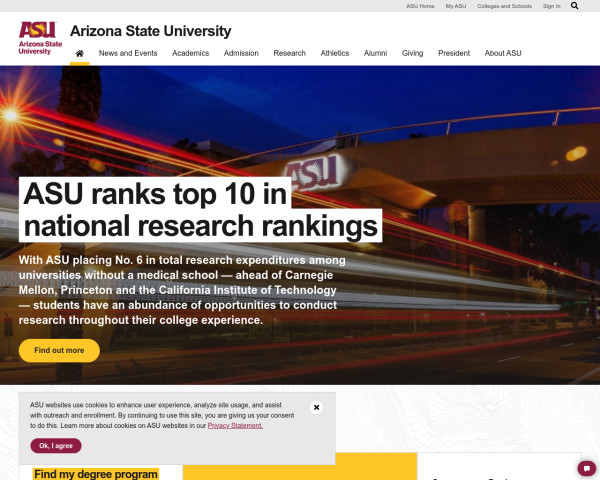Open News and Events menu
Screen dimensions: 600x480
pos(127,53)
